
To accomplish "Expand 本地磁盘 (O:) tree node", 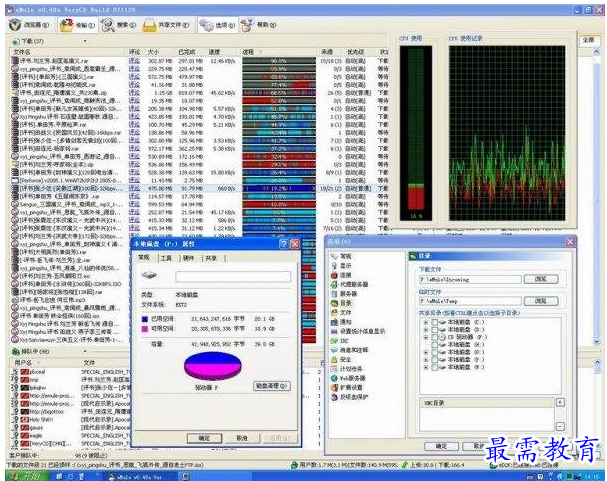I will 426,352.
